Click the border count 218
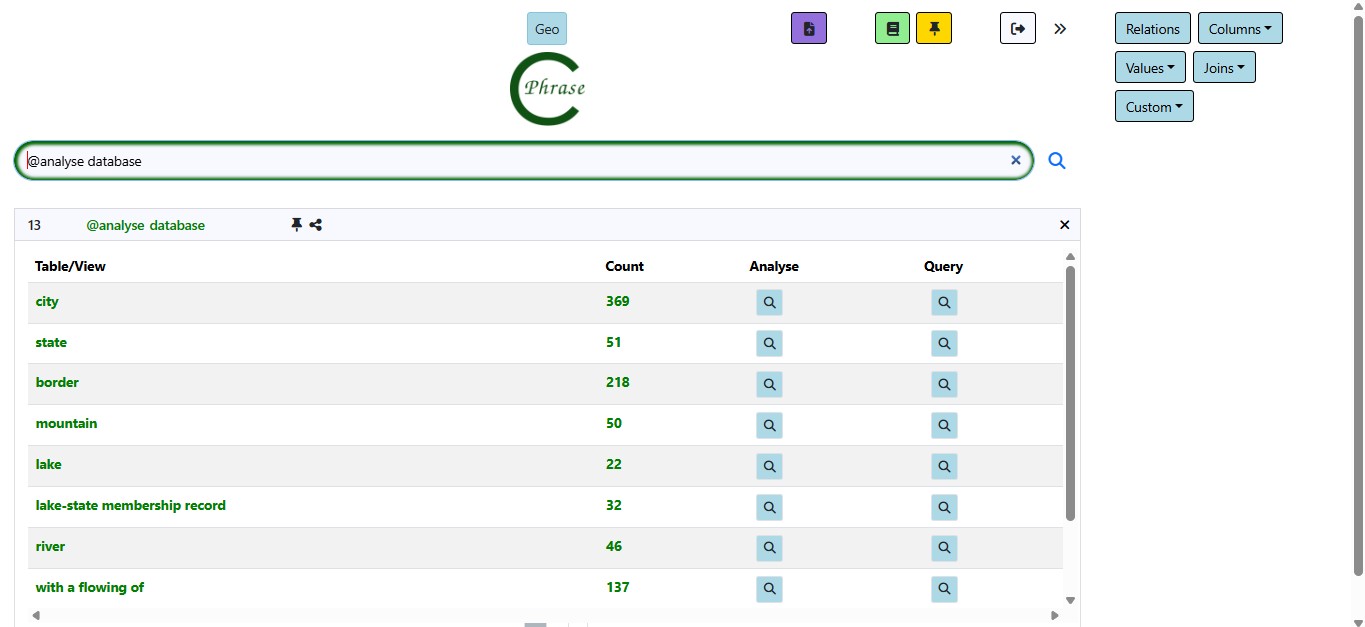The width and height of the screenshot is (1365, 627). 617,383
